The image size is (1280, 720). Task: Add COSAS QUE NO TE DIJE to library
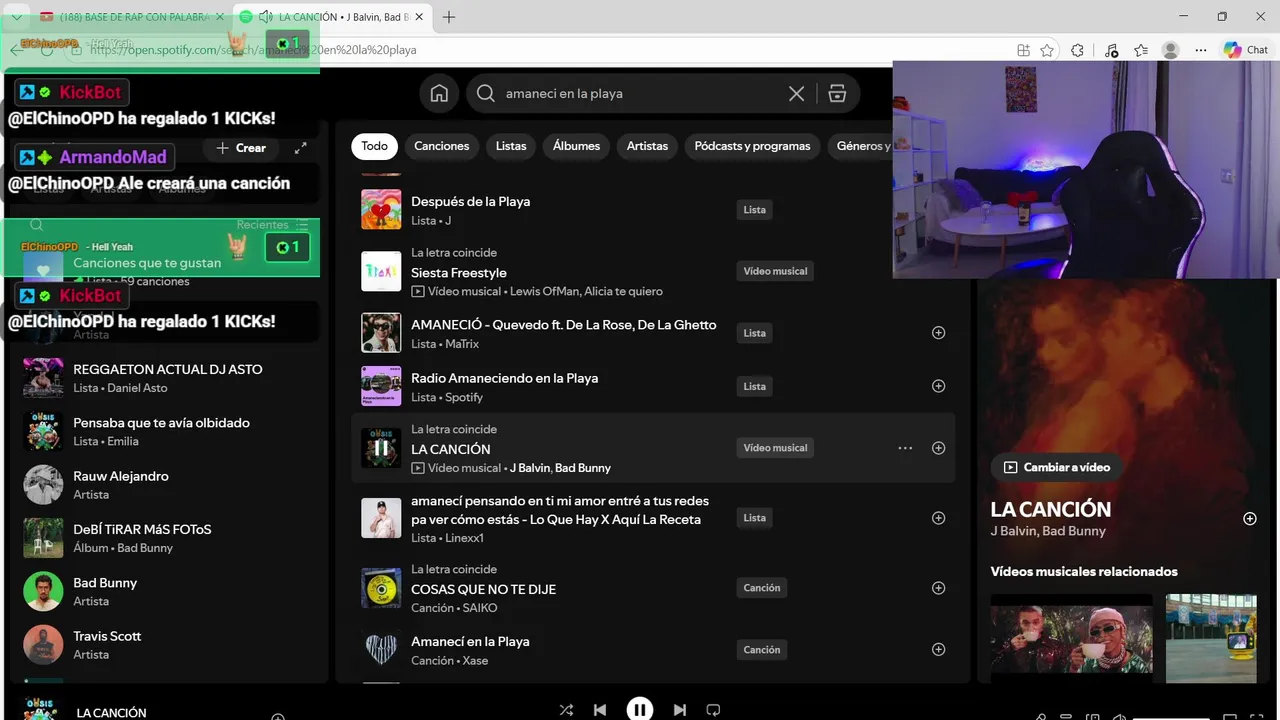tap(938, 588)
